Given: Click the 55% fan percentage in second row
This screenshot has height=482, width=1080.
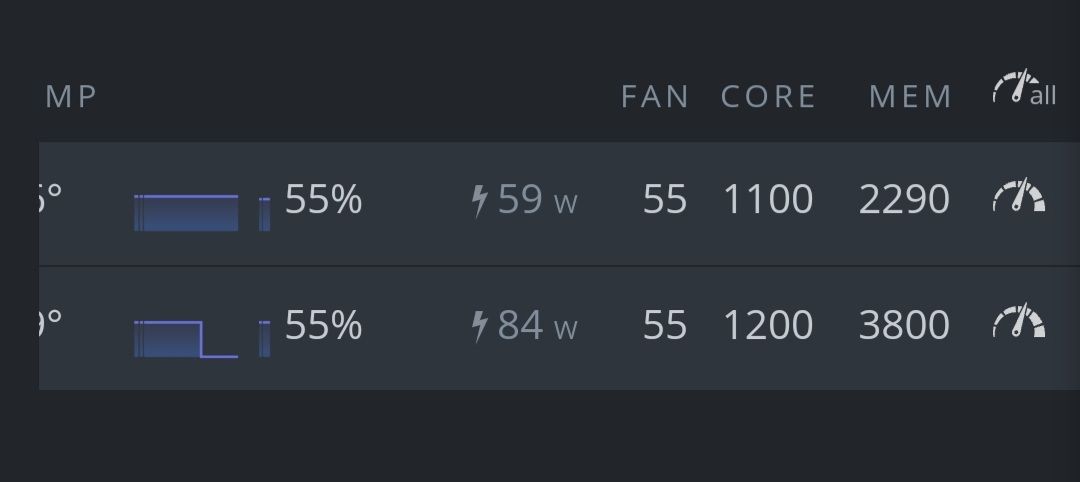Looking at the screenshot, I should [323, 325].
